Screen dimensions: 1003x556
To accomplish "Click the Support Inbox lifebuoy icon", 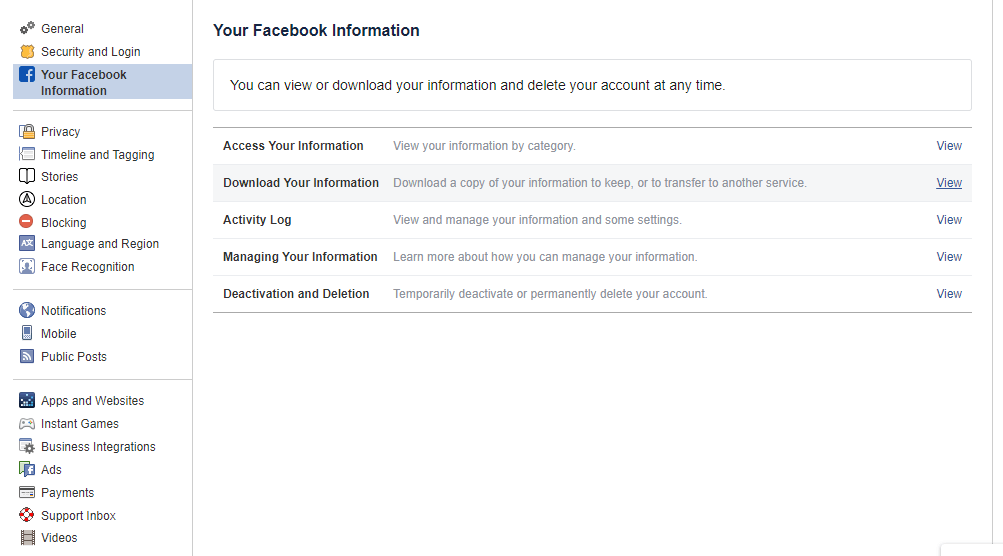I will [27, 515].
